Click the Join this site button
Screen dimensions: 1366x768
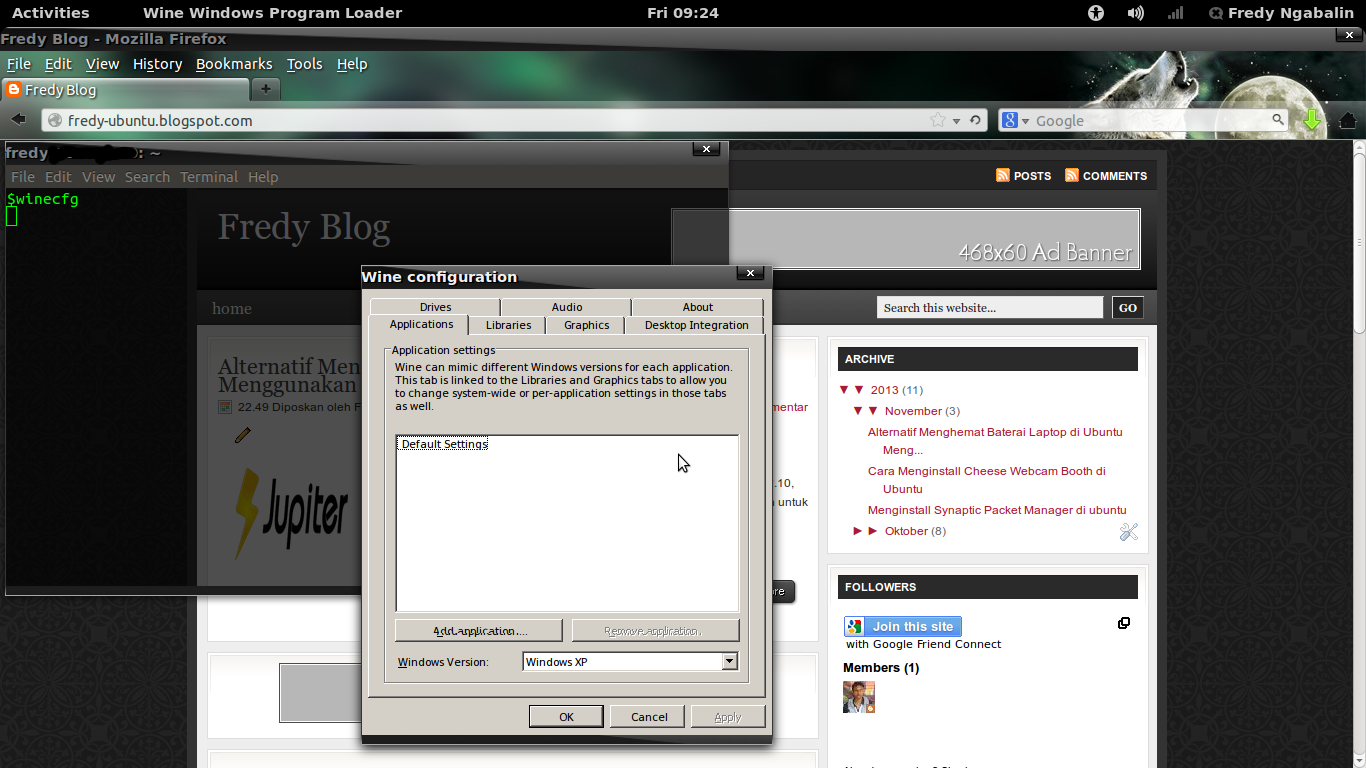903,627
